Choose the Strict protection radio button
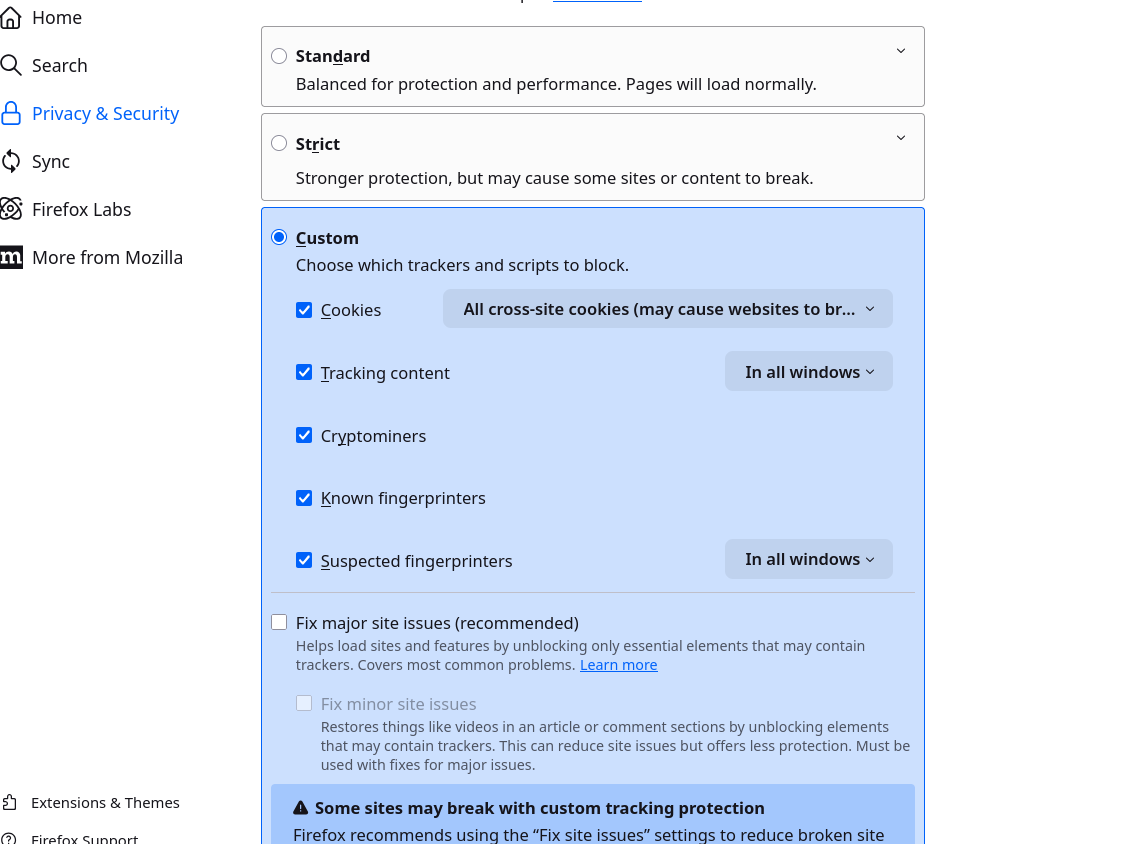 tap(279, 143)
